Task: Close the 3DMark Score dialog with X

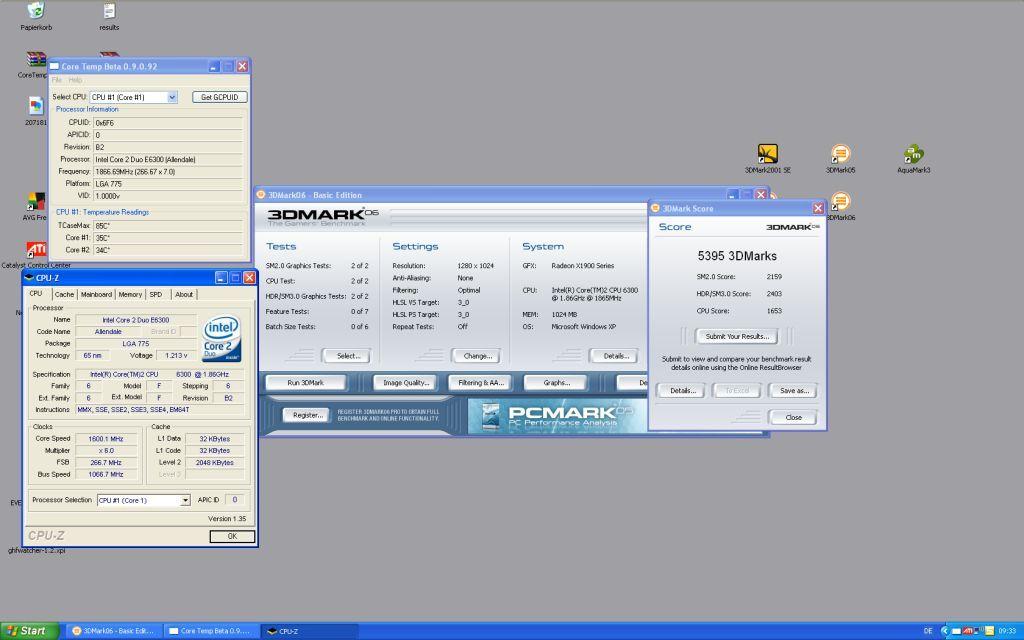Action: pos(818,208)
